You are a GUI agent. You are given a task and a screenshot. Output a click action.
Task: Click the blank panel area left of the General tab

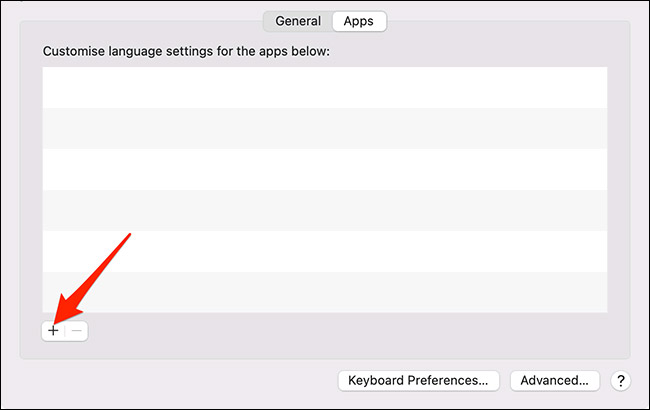pyautogui.click(x=140, y=22)
